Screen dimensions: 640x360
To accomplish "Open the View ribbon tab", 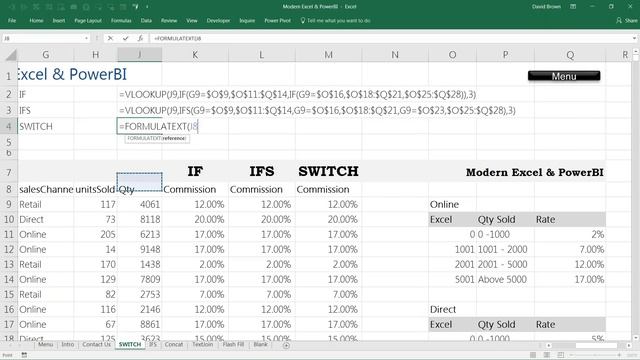I will pyautogui.click(x=192, y=20).
